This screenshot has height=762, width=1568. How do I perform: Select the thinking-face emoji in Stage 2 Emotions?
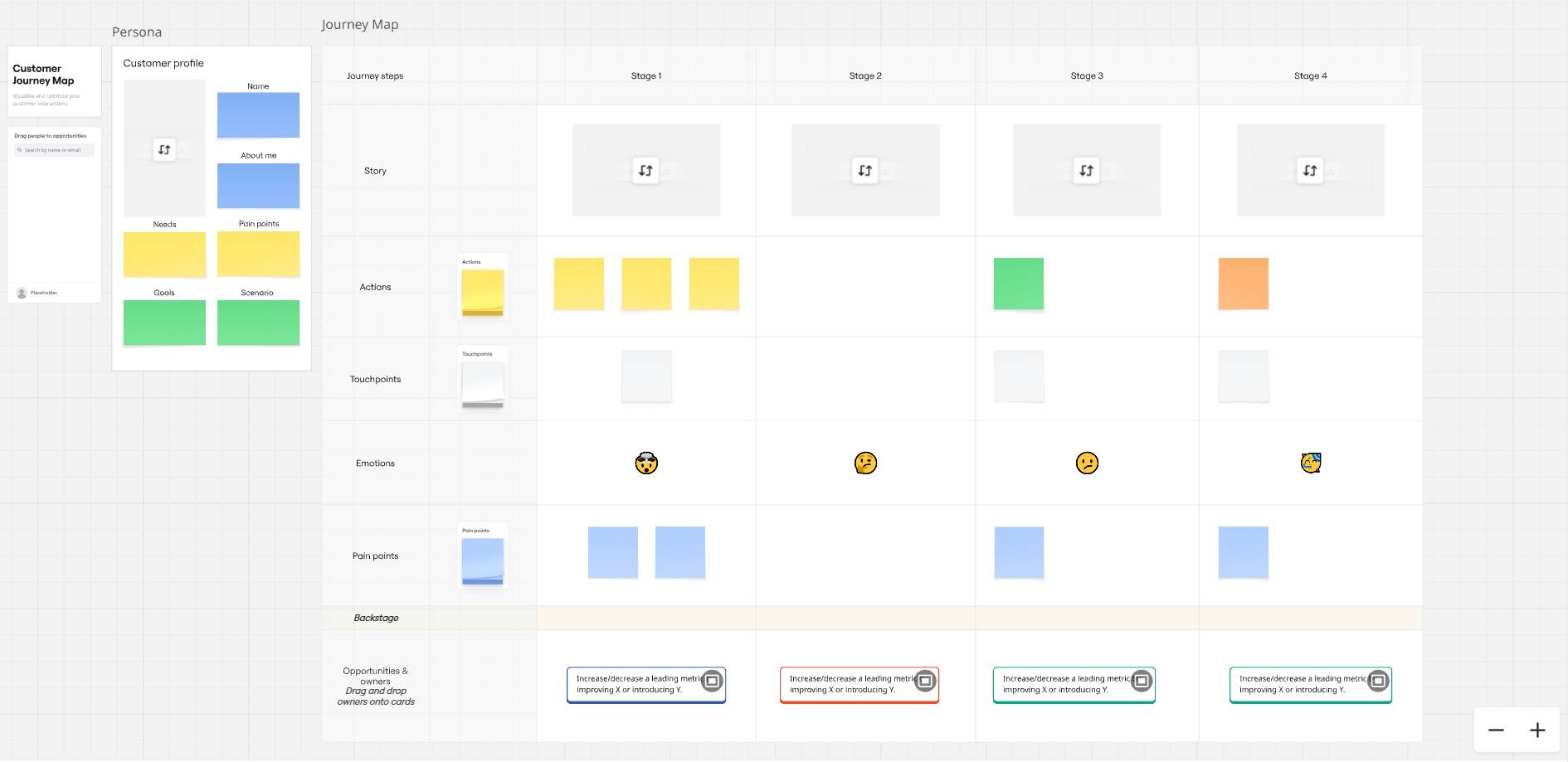coord(865,463)
